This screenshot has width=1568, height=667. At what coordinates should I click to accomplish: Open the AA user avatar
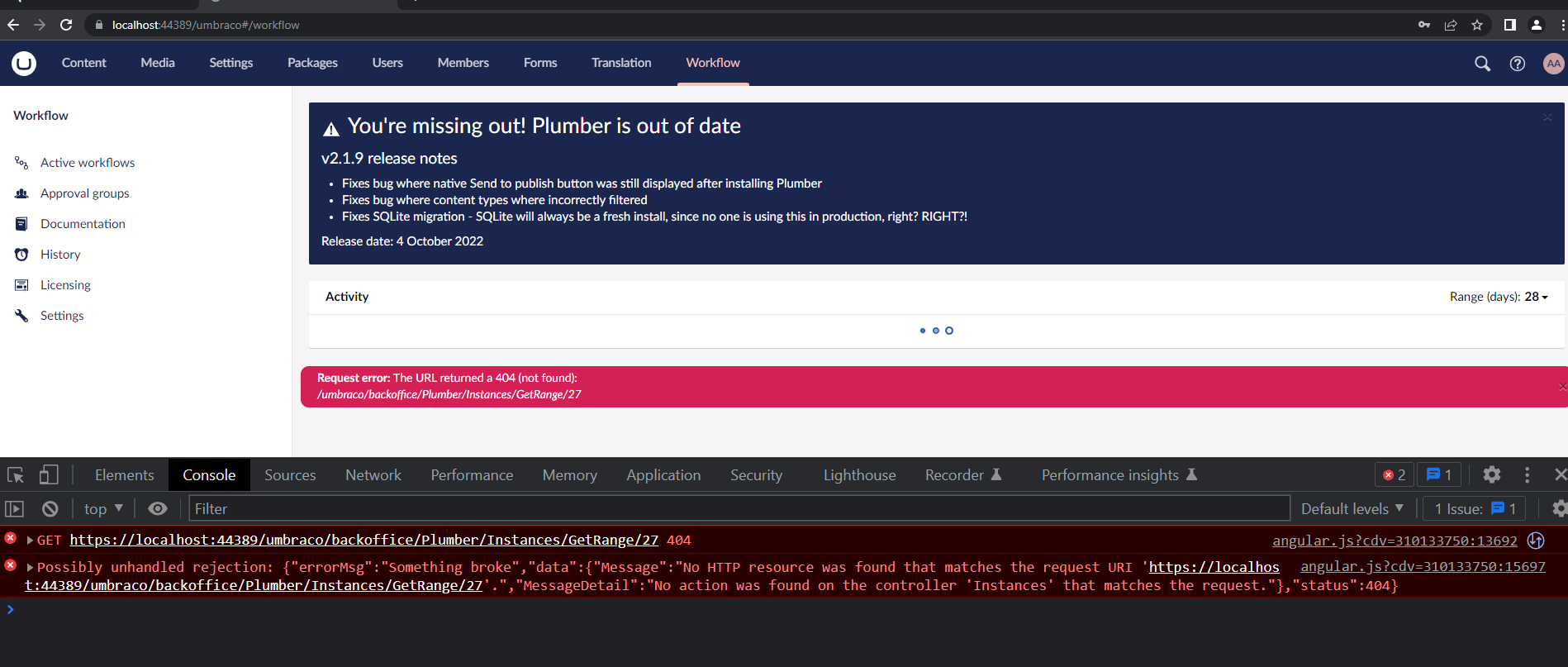pos(1553,64)
